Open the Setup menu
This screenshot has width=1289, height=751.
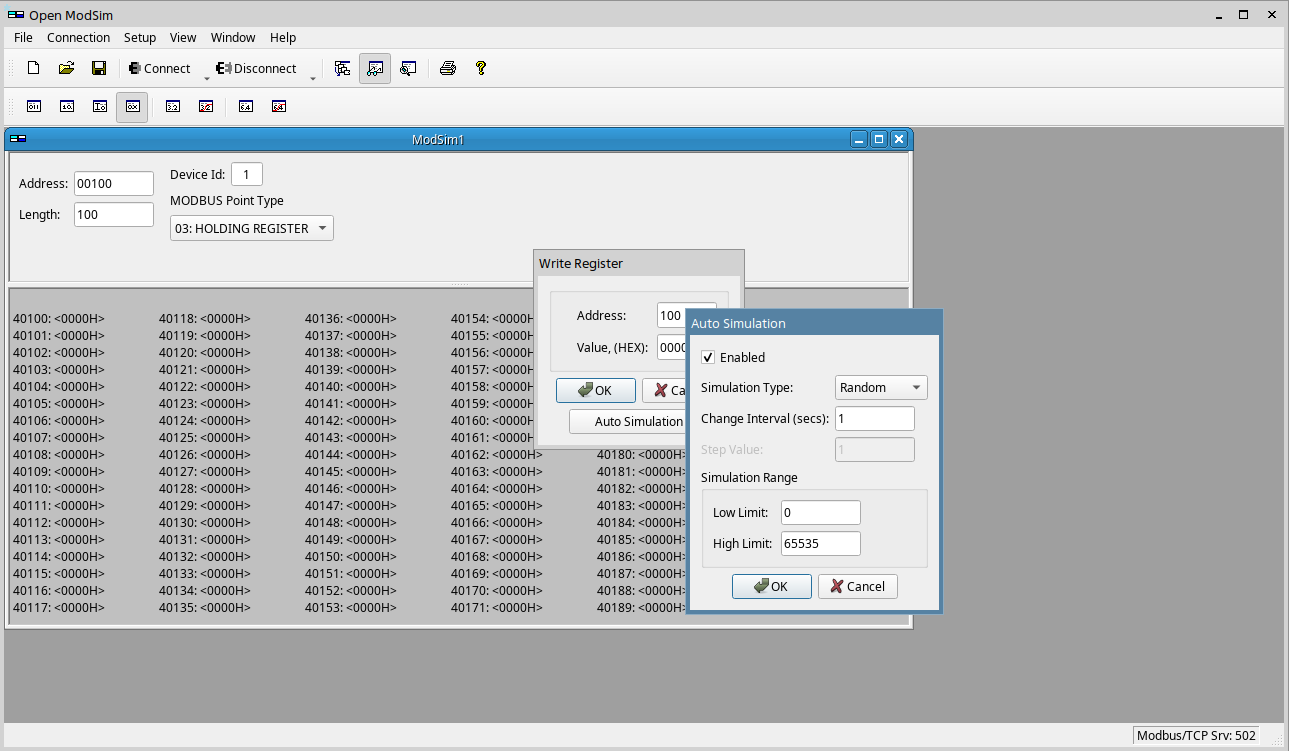coord(140,38)
